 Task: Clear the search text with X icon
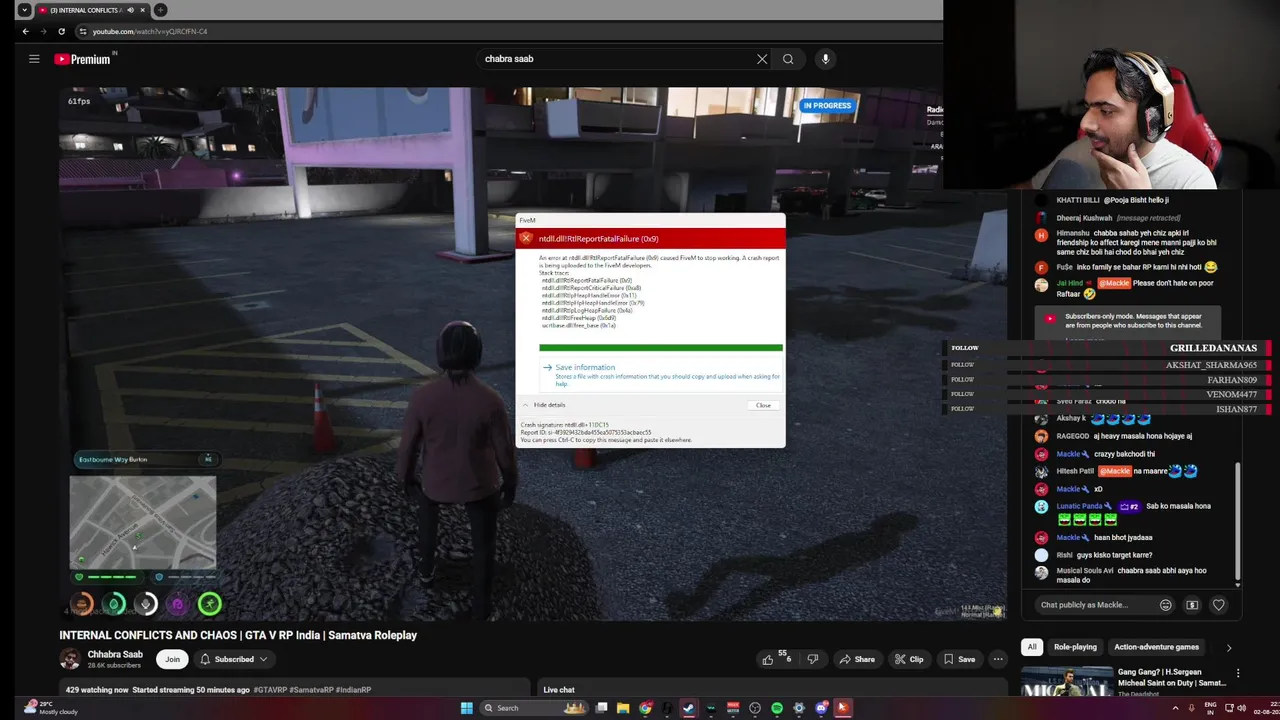pos(762,59)
